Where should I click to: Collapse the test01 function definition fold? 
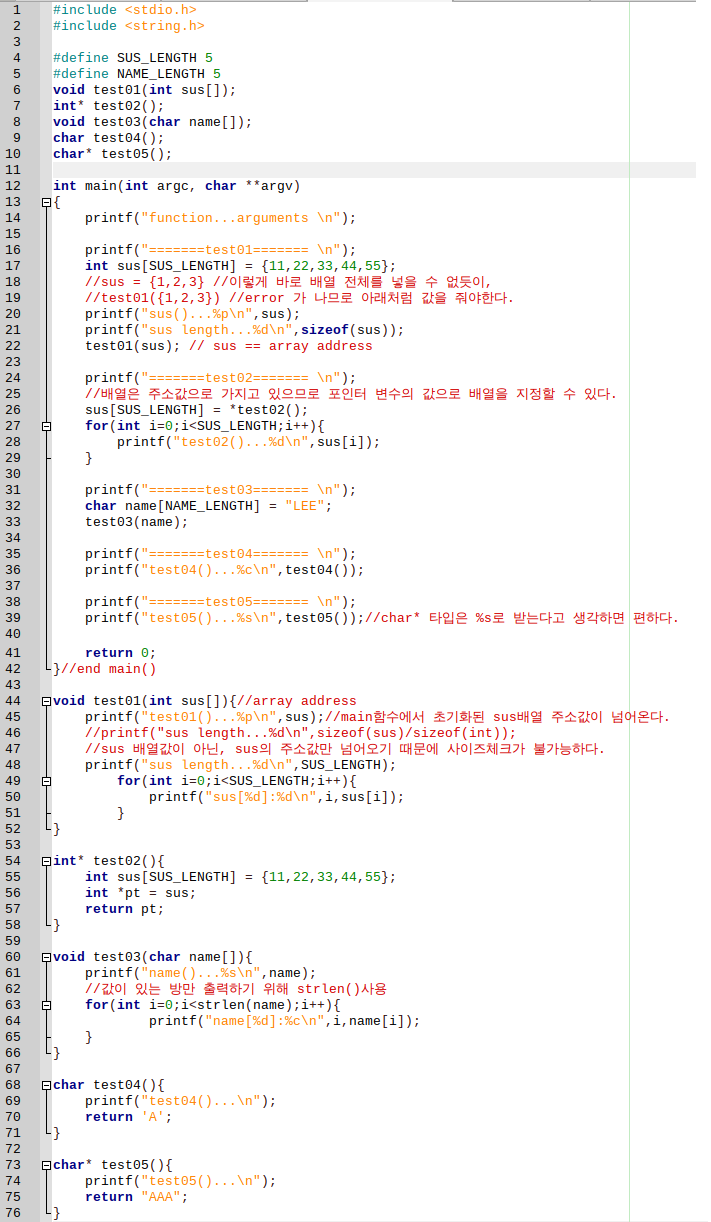tap(46, 701)
